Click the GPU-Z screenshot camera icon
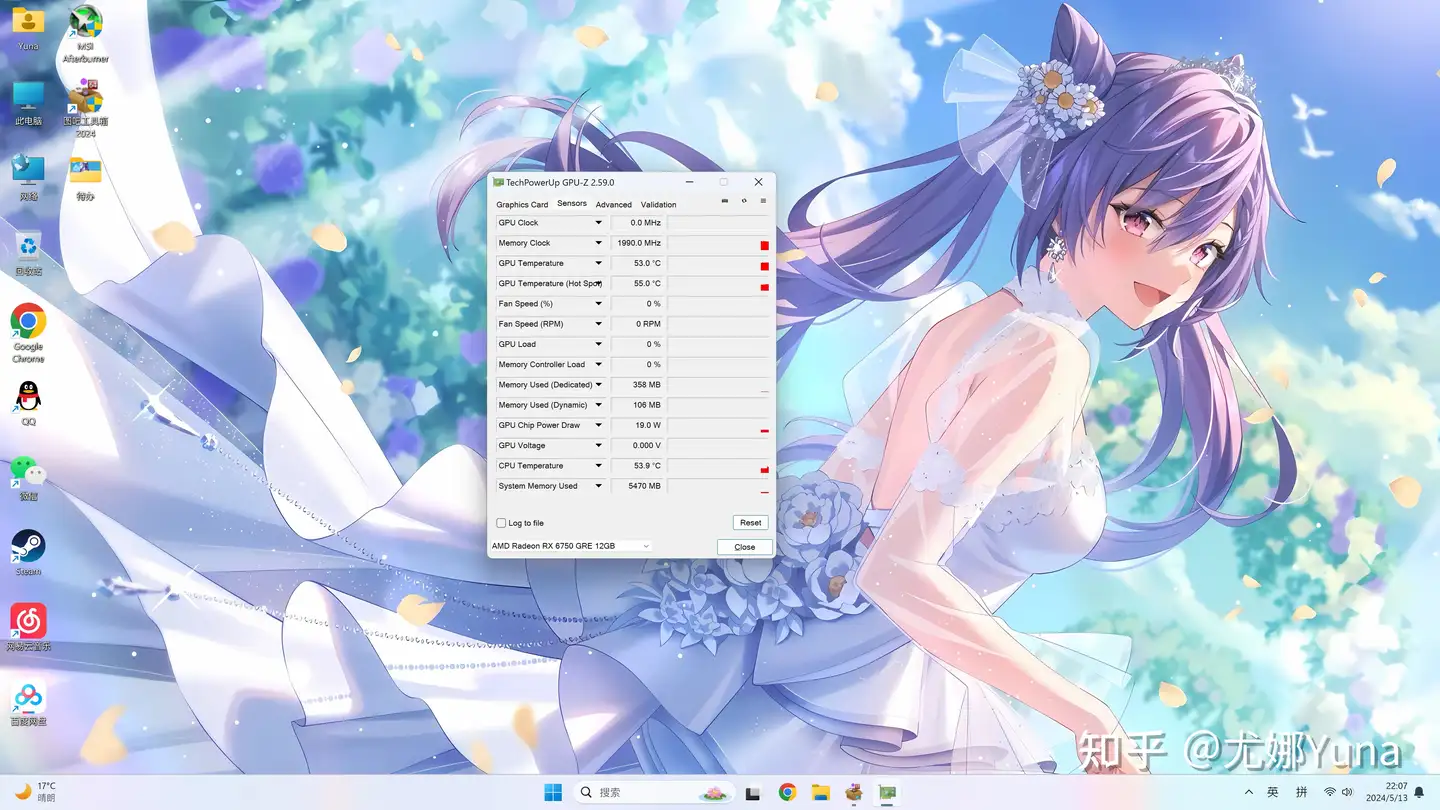Viewport: 1440px width, 810px height. [725, 201]
